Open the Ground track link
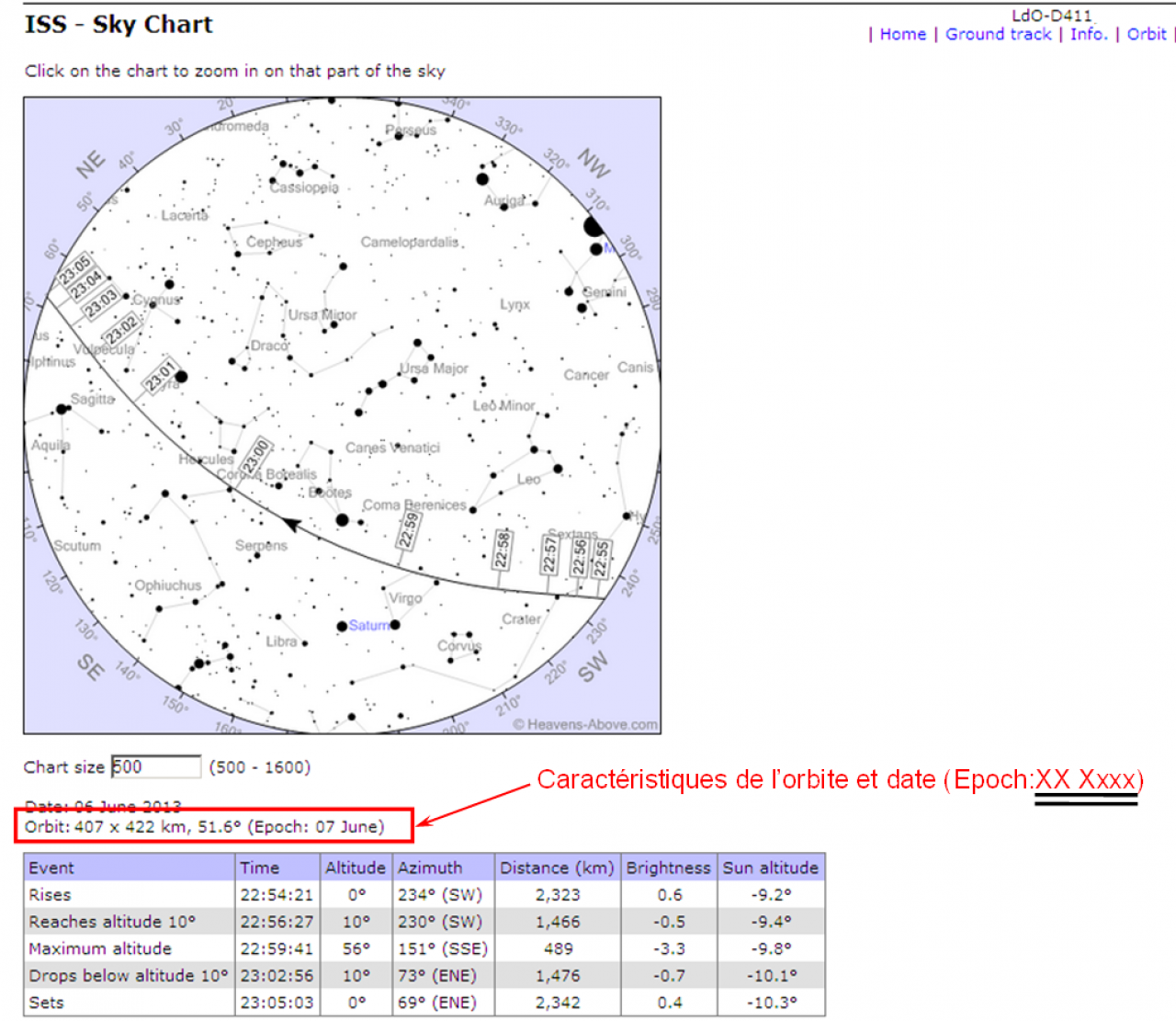The height and width of the screenshot is (1021, 1176). pos(998,34)
